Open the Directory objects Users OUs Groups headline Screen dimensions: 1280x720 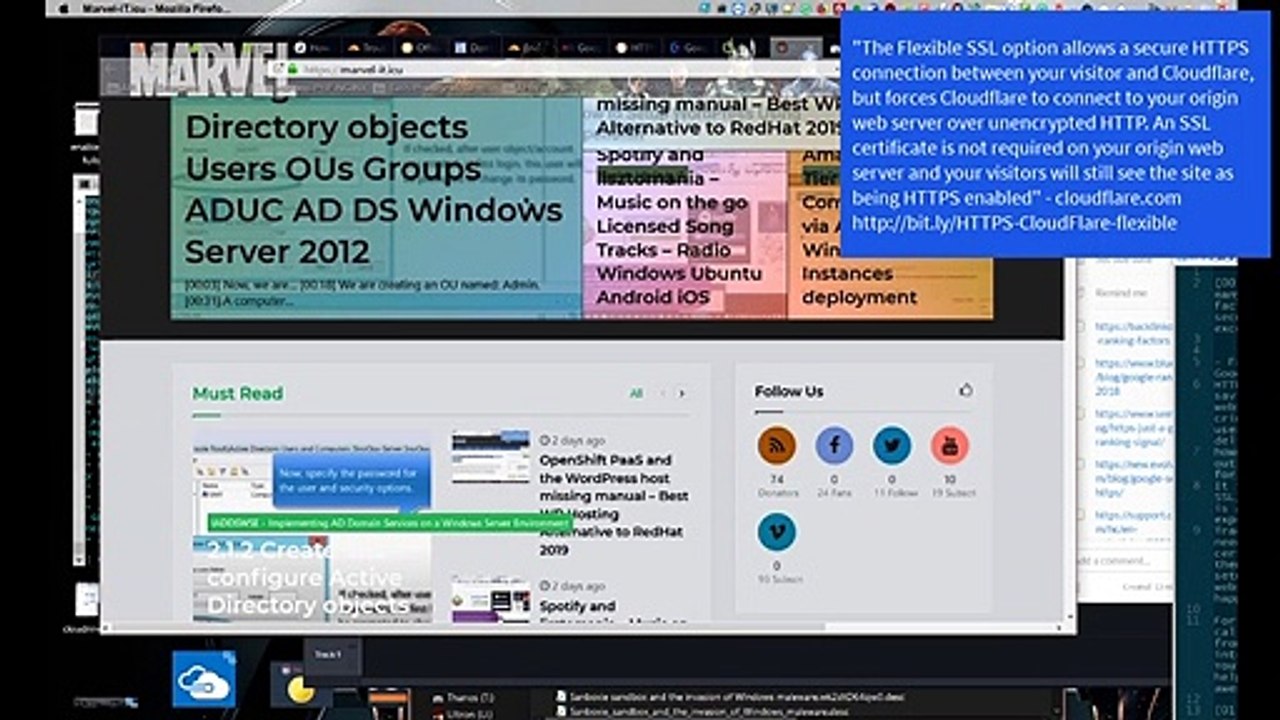pyautogui.click(x=374, y=189)
